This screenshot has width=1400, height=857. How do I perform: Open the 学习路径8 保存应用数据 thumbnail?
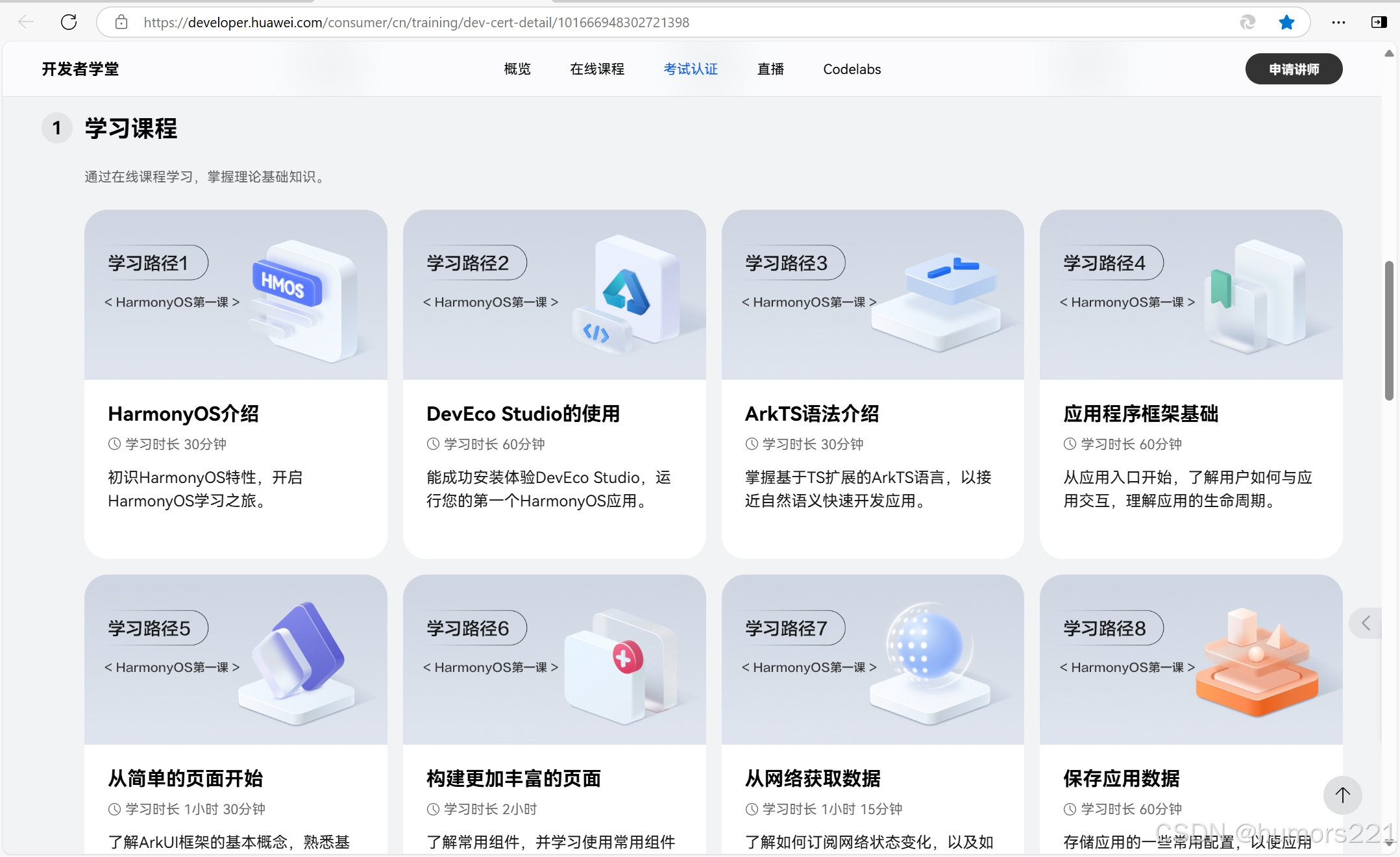click(x=1190, y=659)
